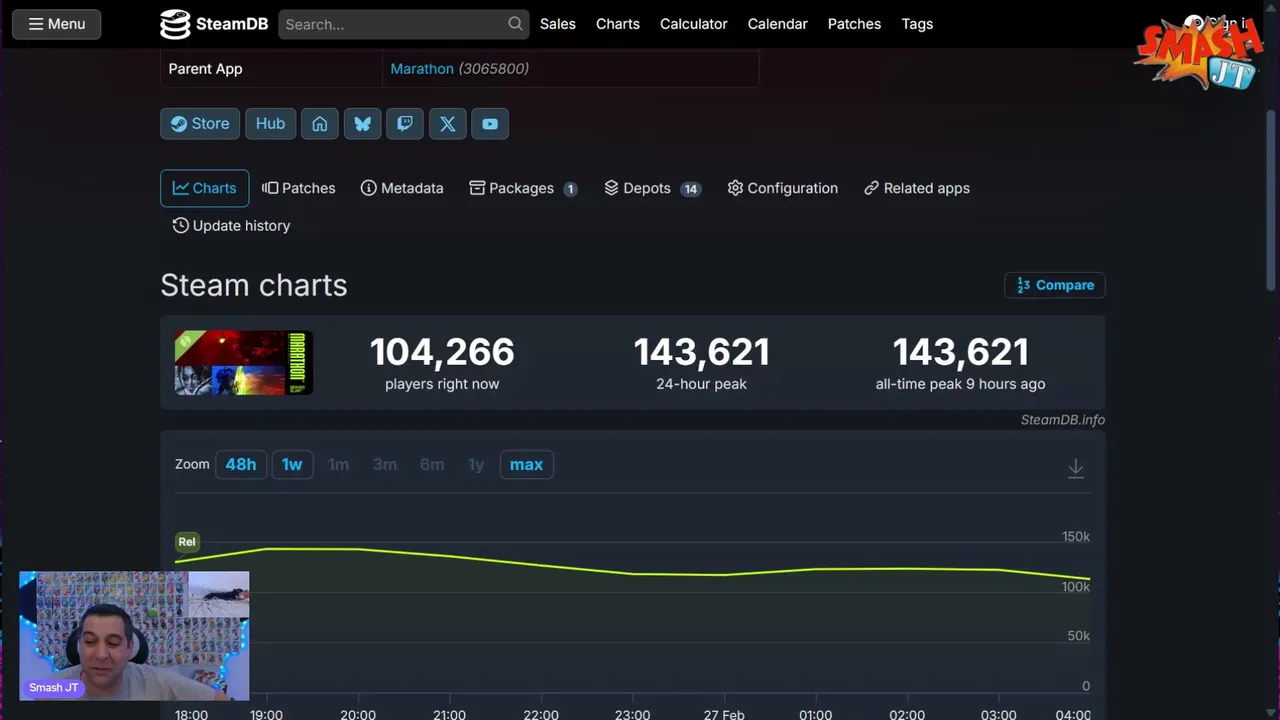Click the Bluesky butterfly icon
Screen dimensions: 1280x720
(x=362, y=124)
